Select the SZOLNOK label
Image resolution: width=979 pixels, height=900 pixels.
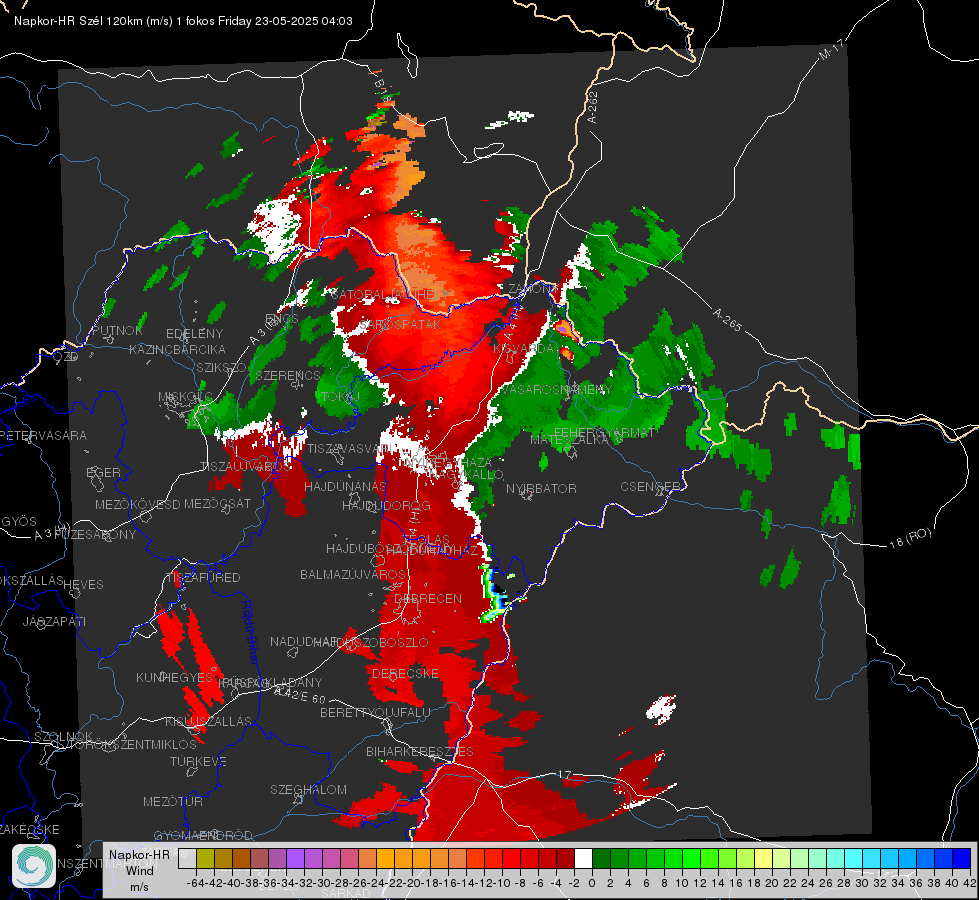(63, 736)
